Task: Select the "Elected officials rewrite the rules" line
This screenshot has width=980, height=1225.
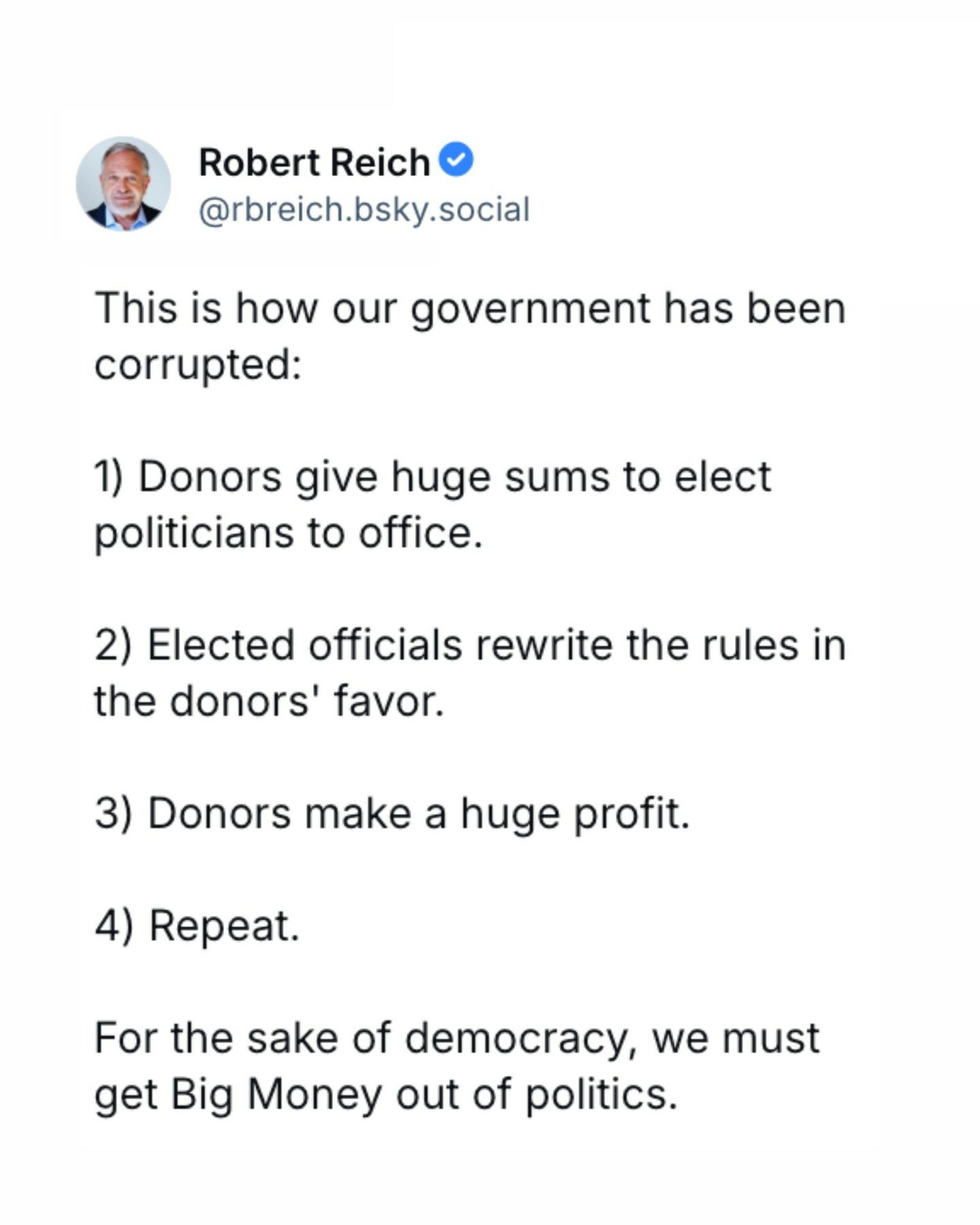Action: [x=470, y=644]
